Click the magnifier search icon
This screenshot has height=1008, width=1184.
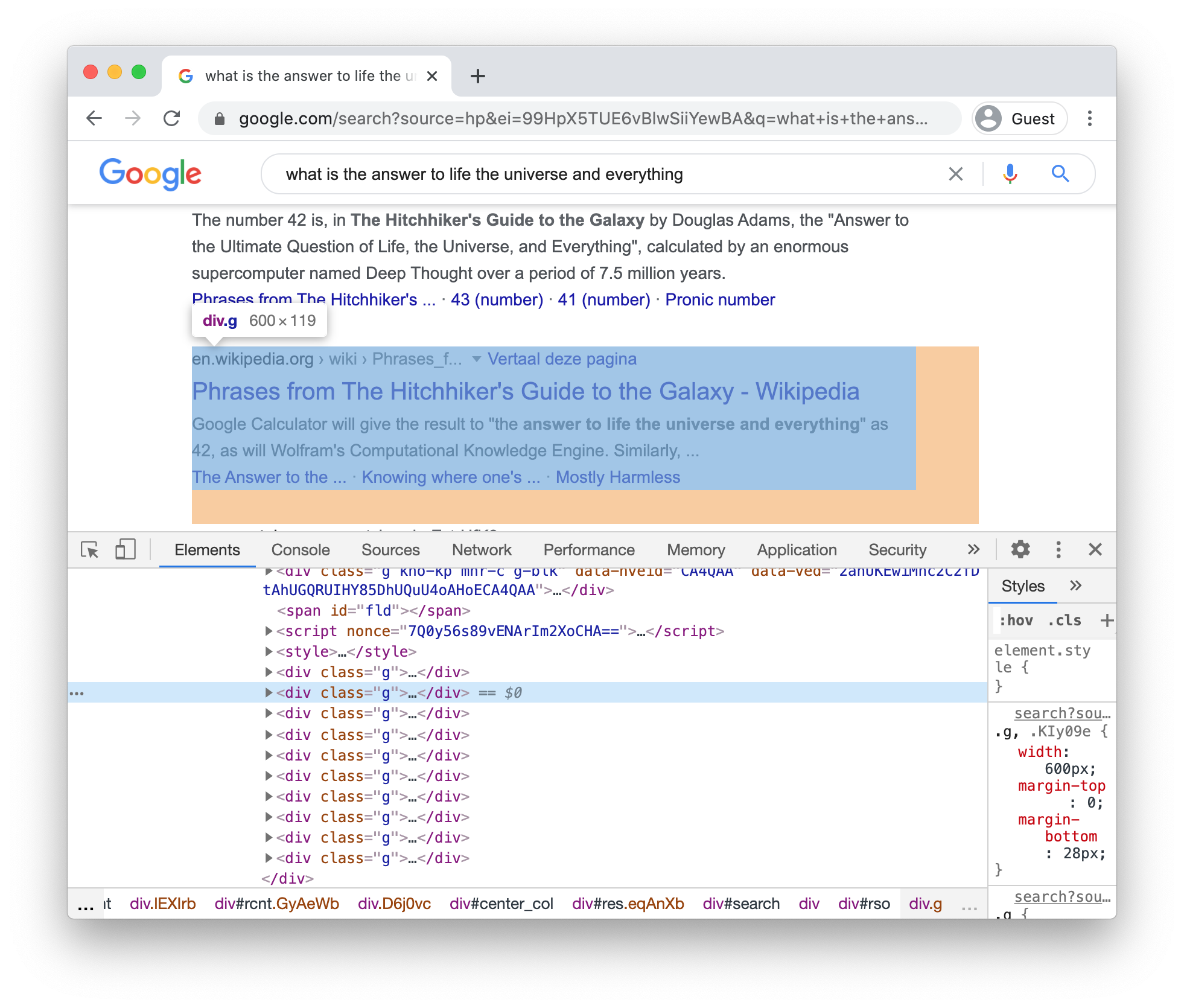point(1060,174)
